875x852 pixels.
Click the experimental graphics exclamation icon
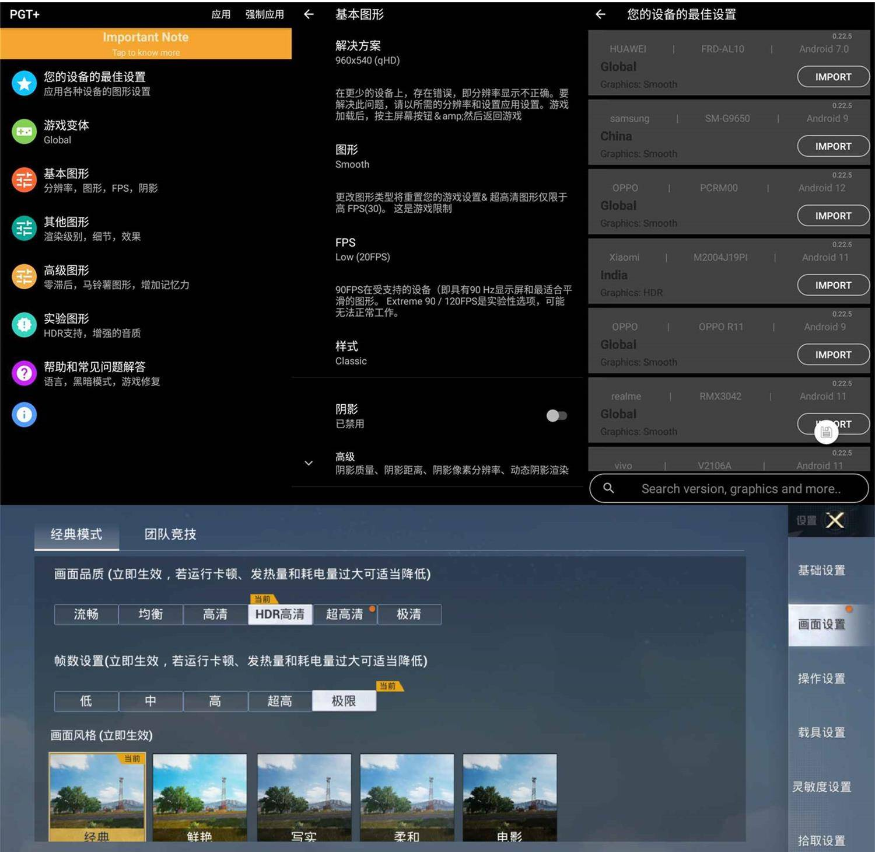24,325
